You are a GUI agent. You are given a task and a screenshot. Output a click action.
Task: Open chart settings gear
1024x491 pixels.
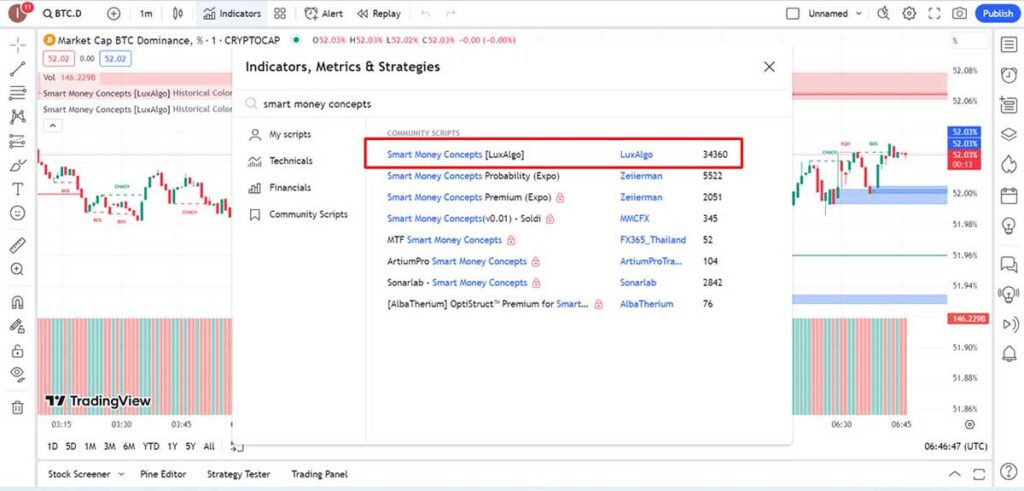(x=909, y=13)
